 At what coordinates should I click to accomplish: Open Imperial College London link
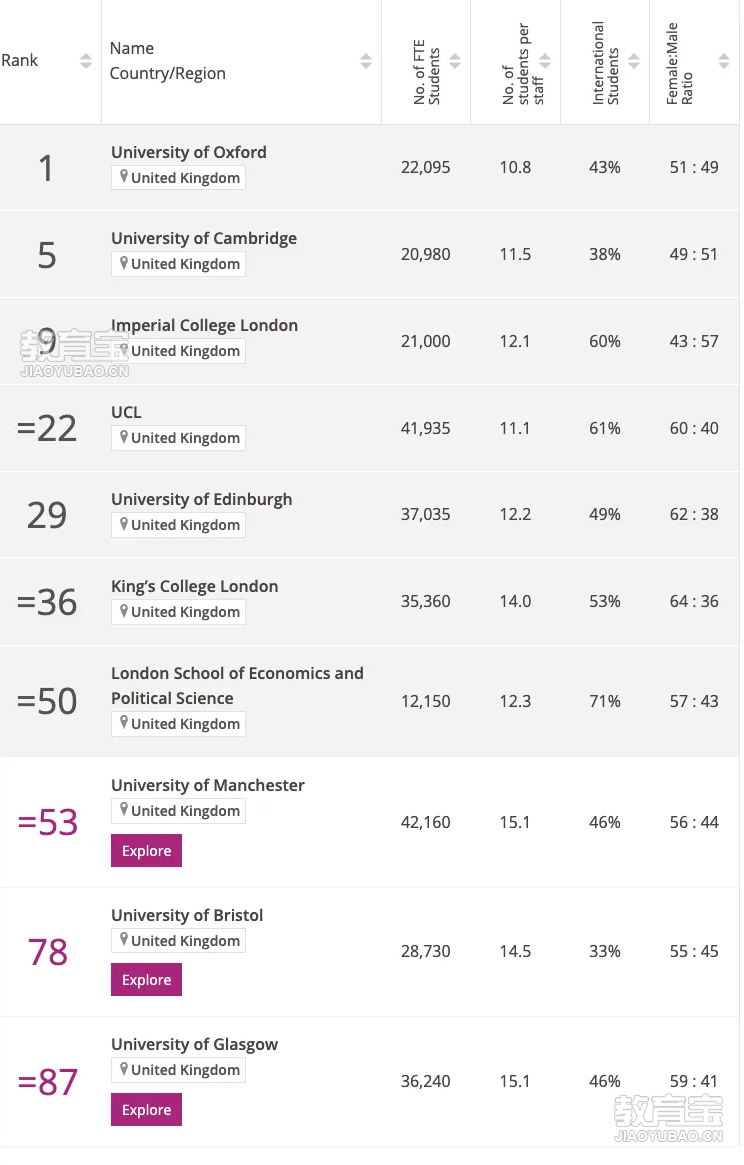click(204, 325)
